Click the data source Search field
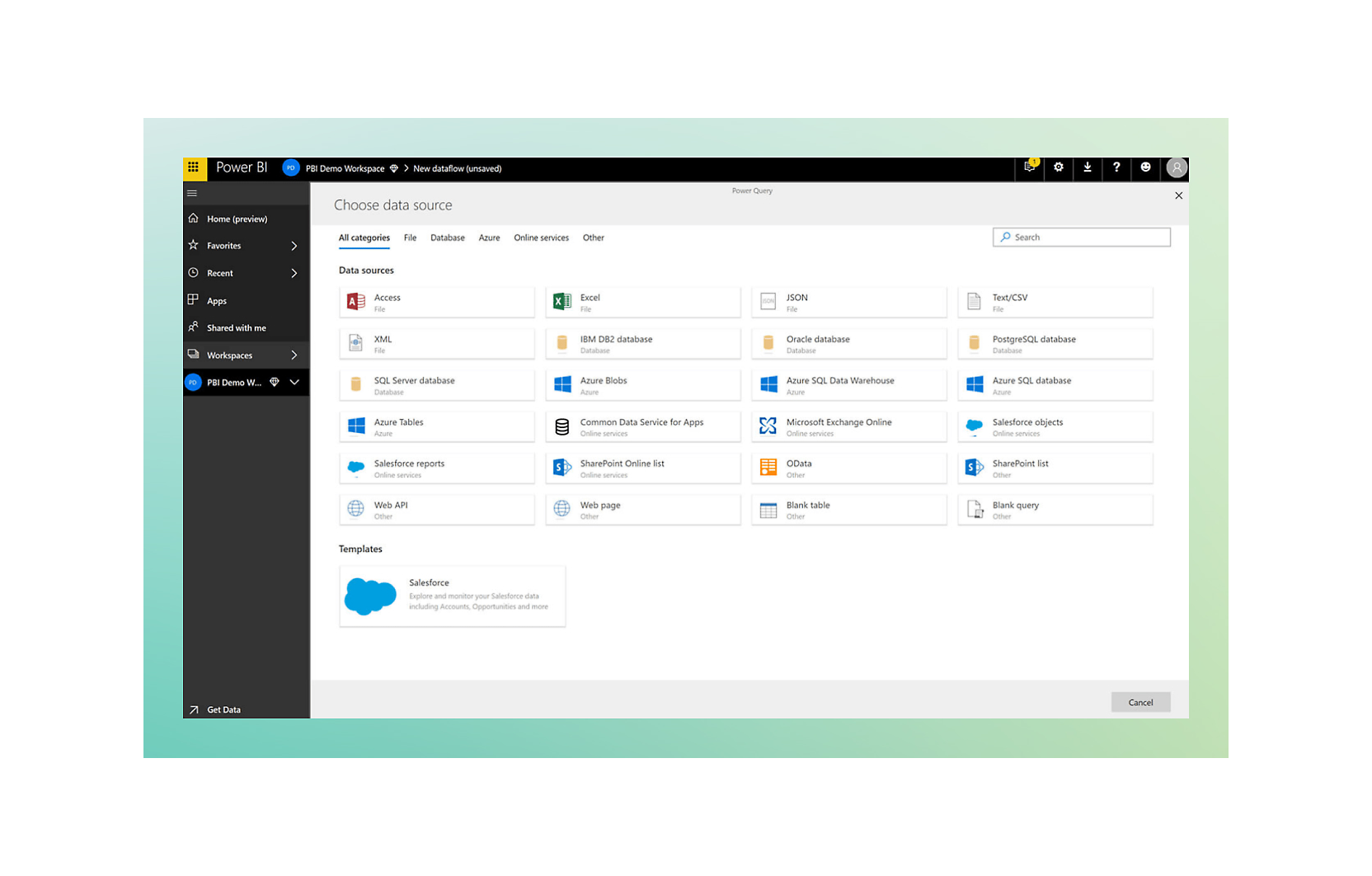Screen dimensions: 1372x876 [1081, 238]
